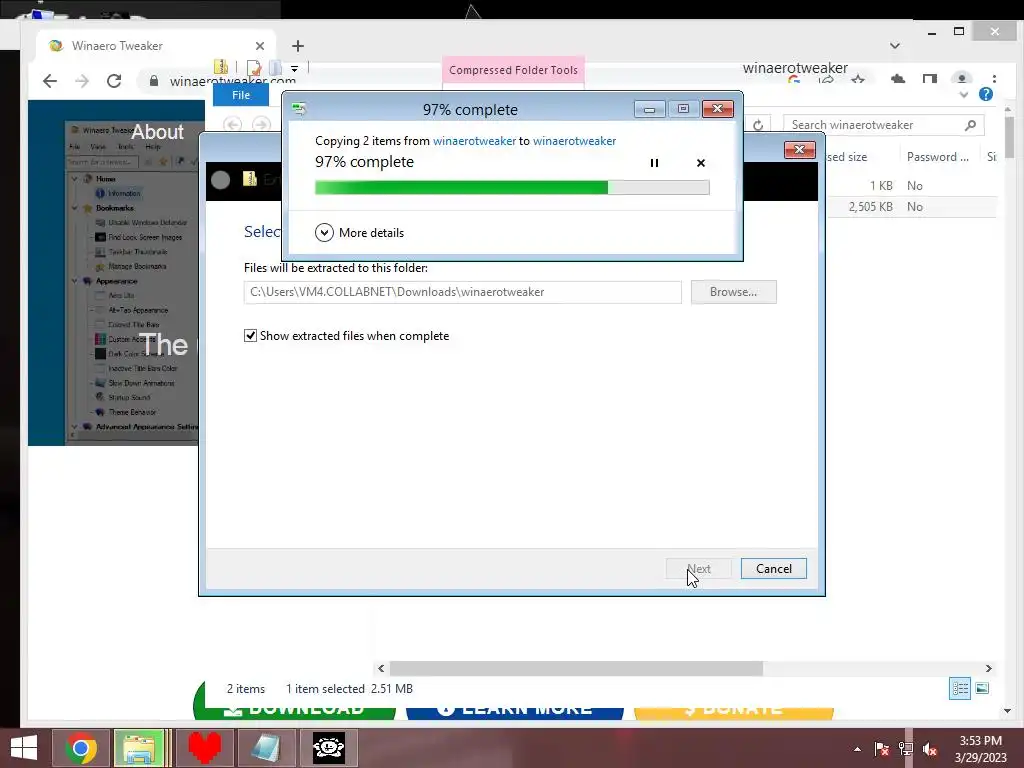Click the Browse button in extract dialog
This screenshot has width=1024, height=768.
click(733, 292)
